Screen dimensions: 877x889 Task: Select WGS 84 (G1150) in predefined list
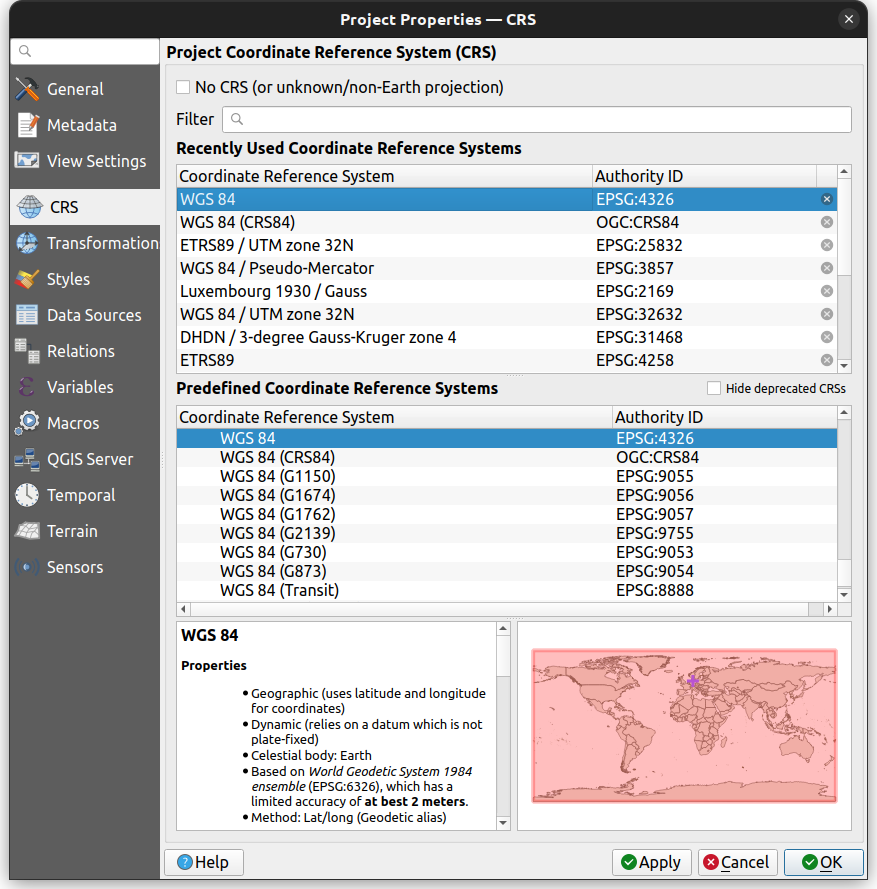[x=506, y=476]
